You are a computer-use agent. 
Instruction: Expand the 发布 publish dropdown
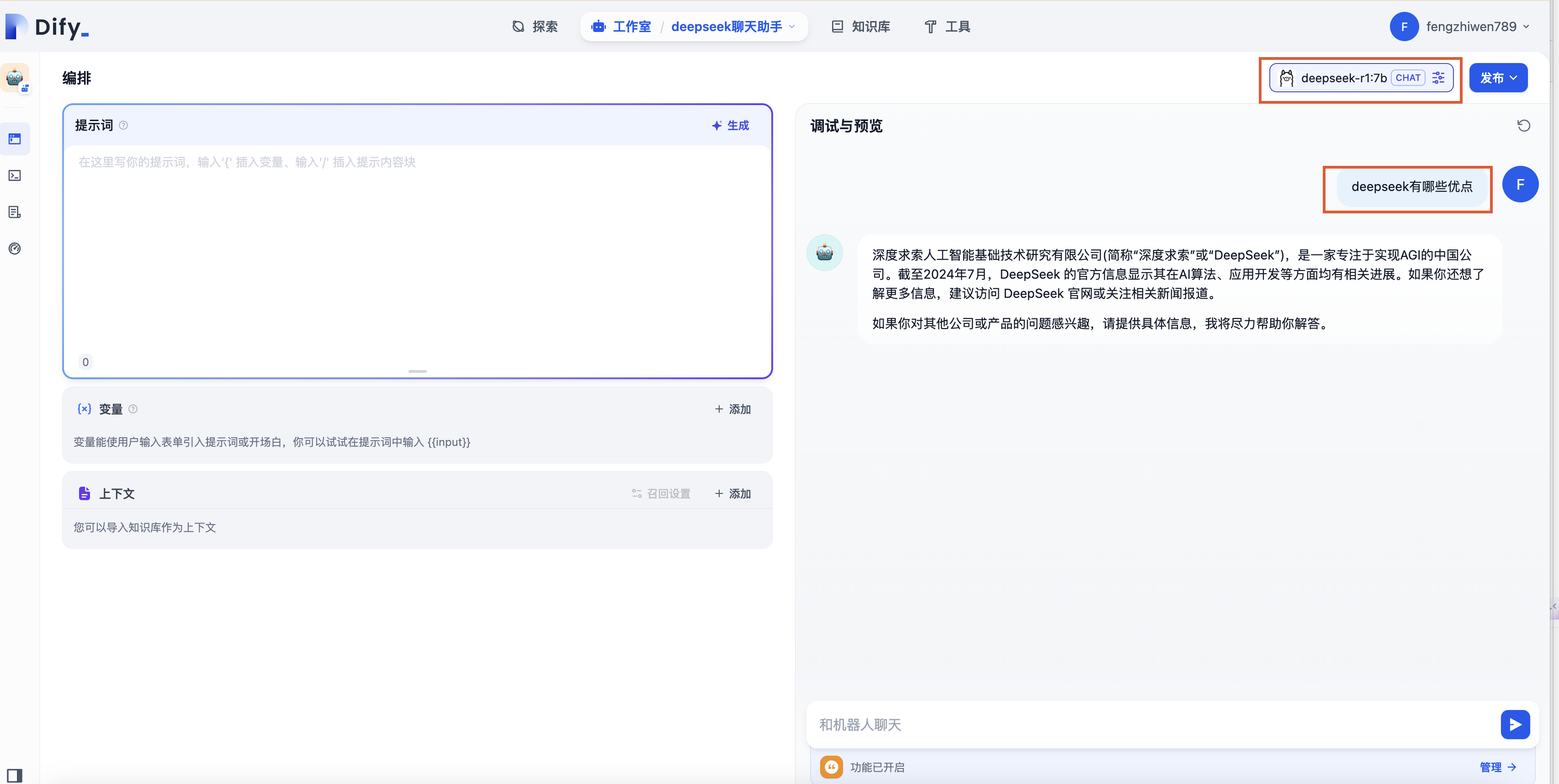[x=1498, y=77]
